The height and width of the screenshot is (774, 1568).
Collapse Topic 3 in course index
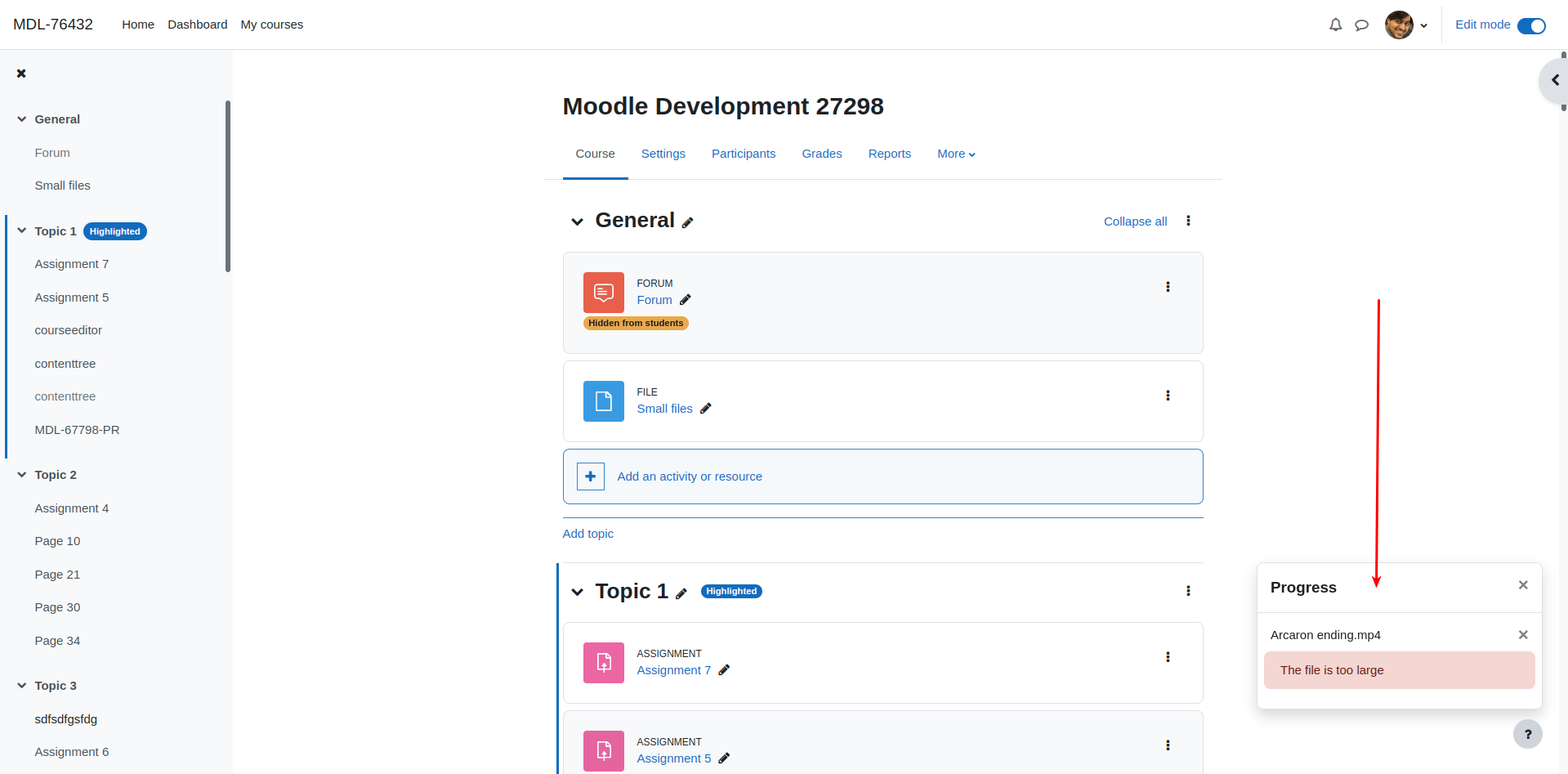click(22, 686)
